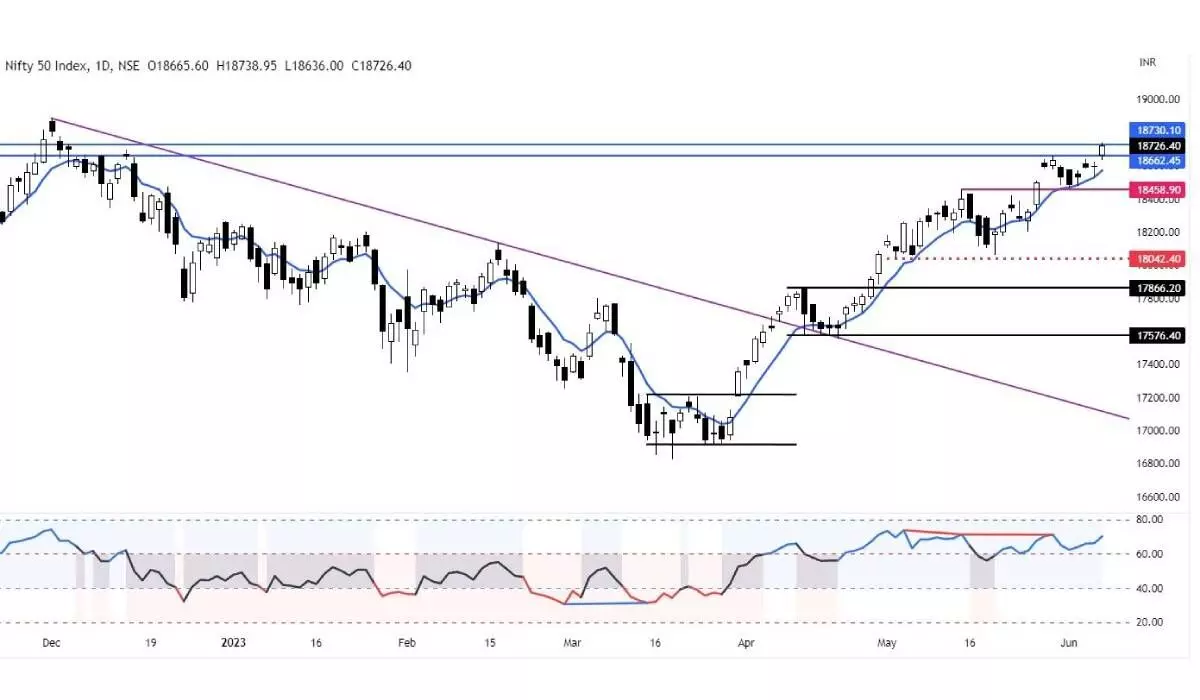Click the 17866.20 black price label
Screen dimensions: 1200x700
pos(1159,287)
